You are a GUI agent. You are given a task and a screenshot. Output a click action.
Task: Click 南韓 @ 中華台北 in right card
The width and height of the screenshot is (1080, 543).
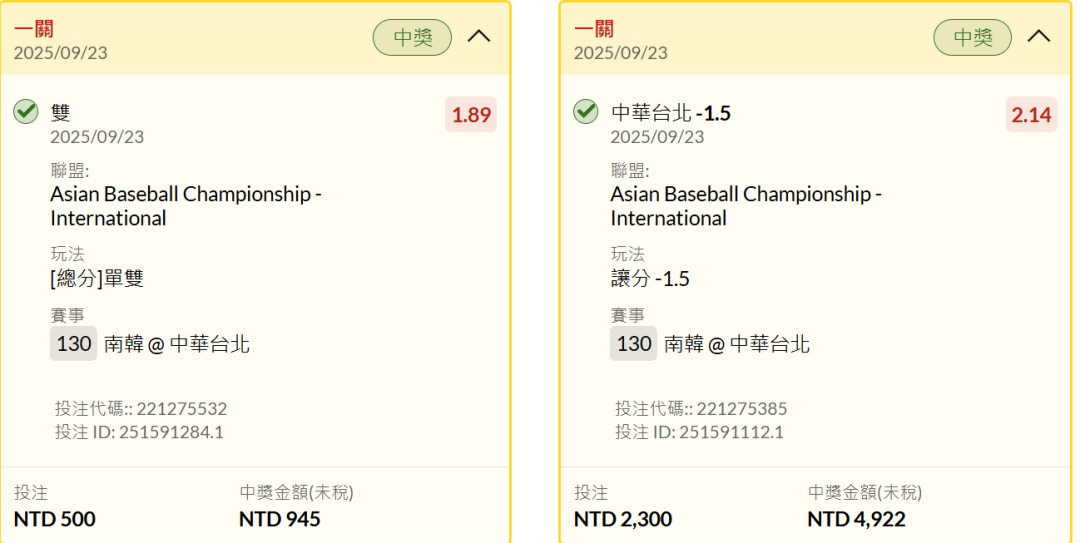(x=737, y=345)
